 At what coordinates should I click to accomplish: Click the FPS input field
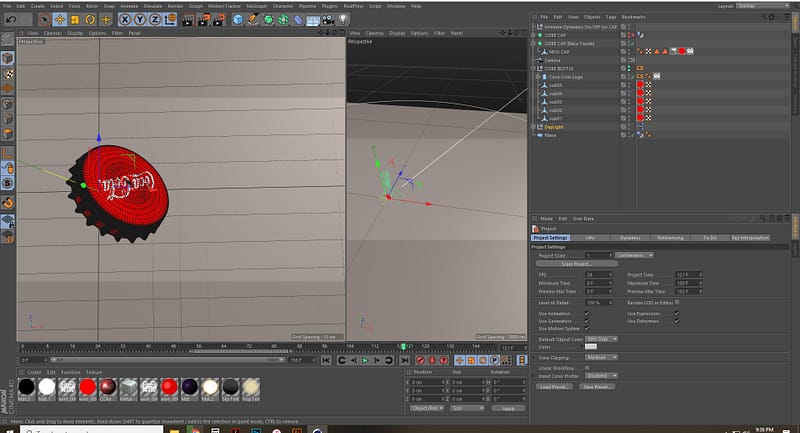[x=598, y=275]
